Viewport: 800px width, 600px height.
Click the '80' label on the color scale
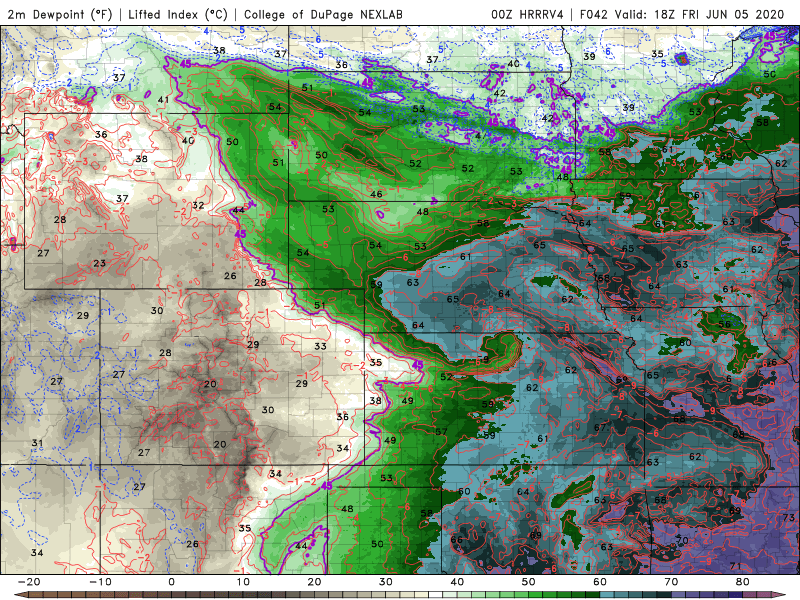[x=743, y=582]
